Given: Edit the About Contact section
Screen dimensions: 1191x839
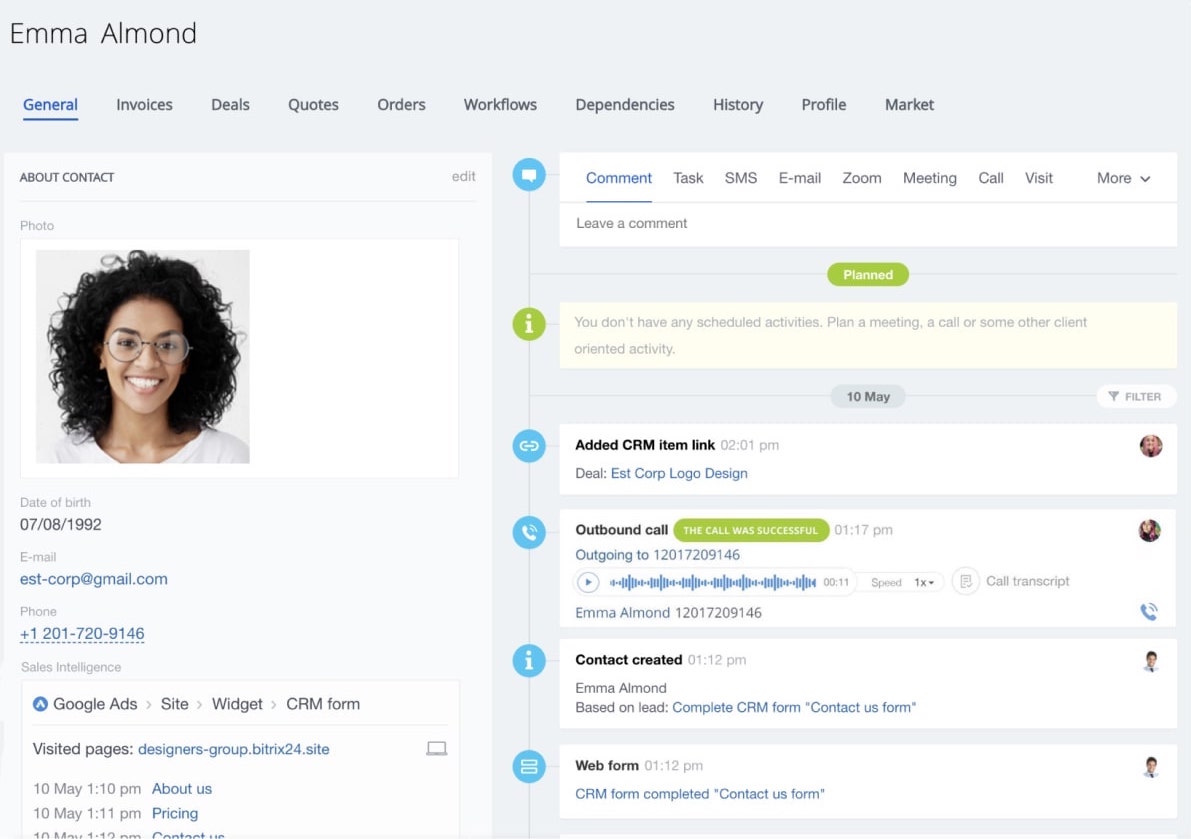Looking at the screenshot, I should [463, 177].
